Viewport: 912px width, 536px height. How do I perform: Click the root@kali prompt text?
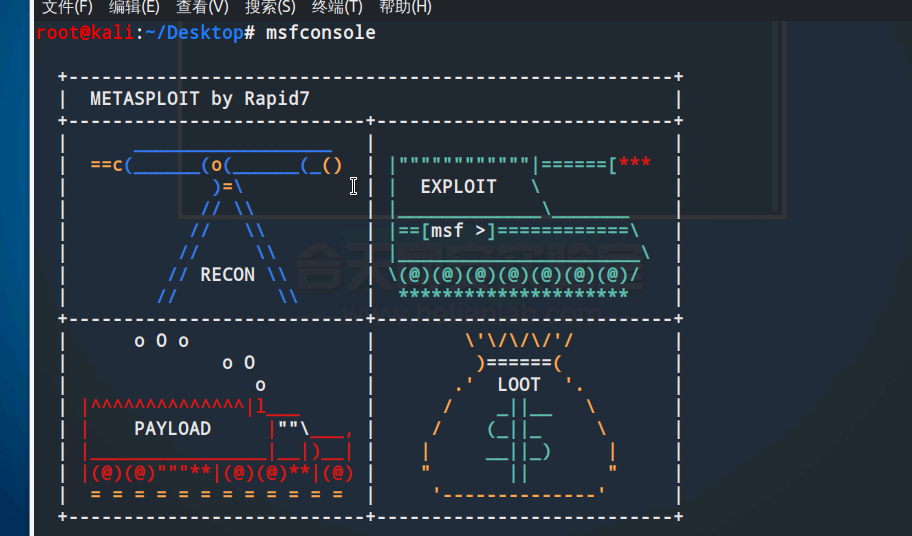click(85, 33)
